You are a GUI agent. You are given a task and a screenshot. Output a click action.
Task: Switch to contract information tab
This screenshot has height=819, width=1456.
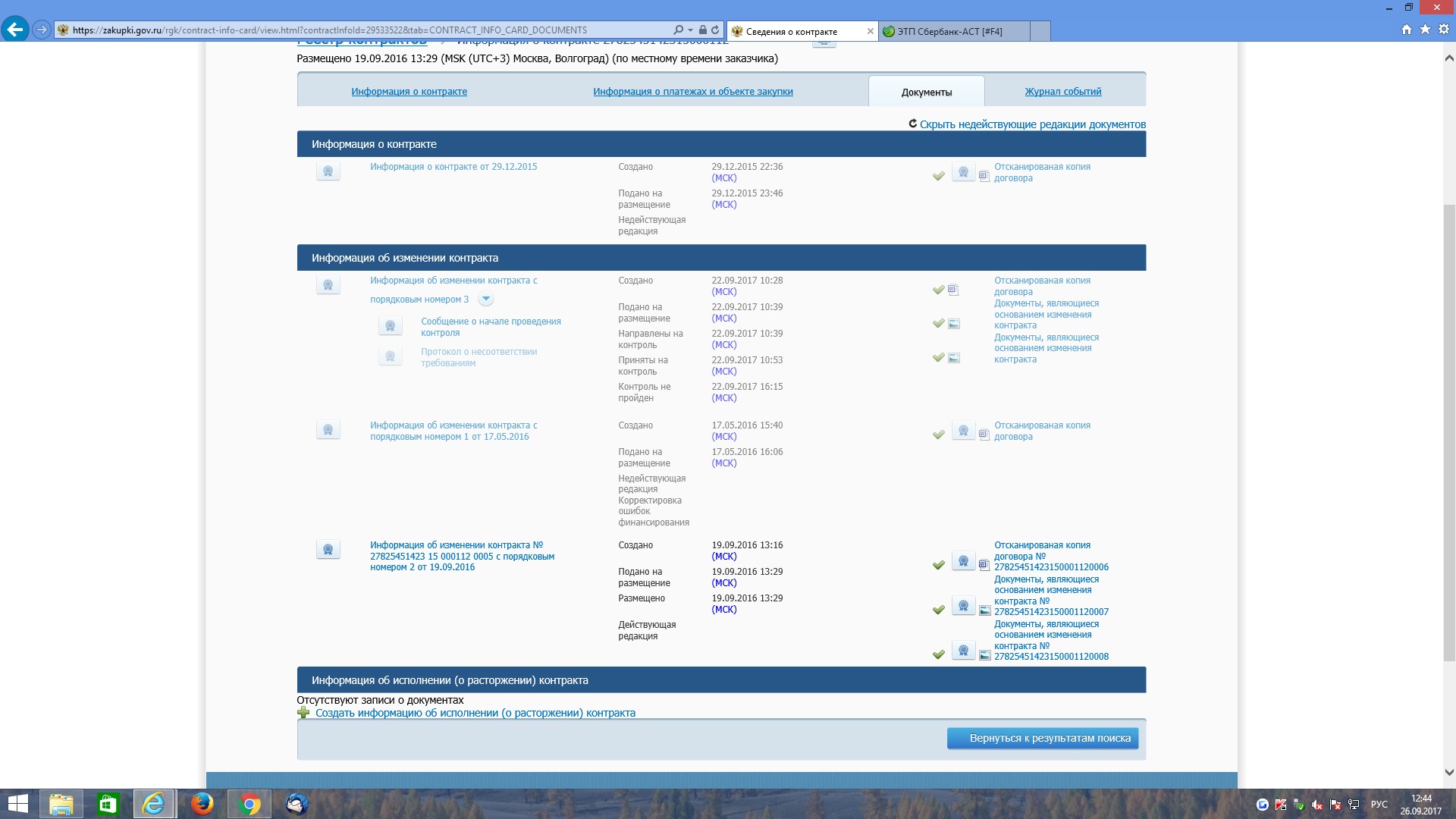point(409,92)
